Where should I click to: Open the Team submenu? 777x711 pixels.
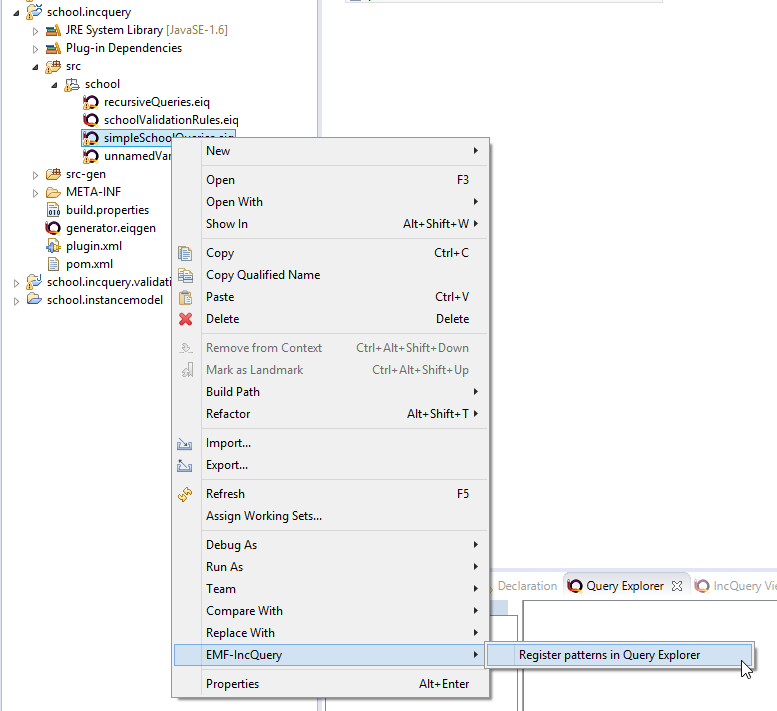(331, 589)
